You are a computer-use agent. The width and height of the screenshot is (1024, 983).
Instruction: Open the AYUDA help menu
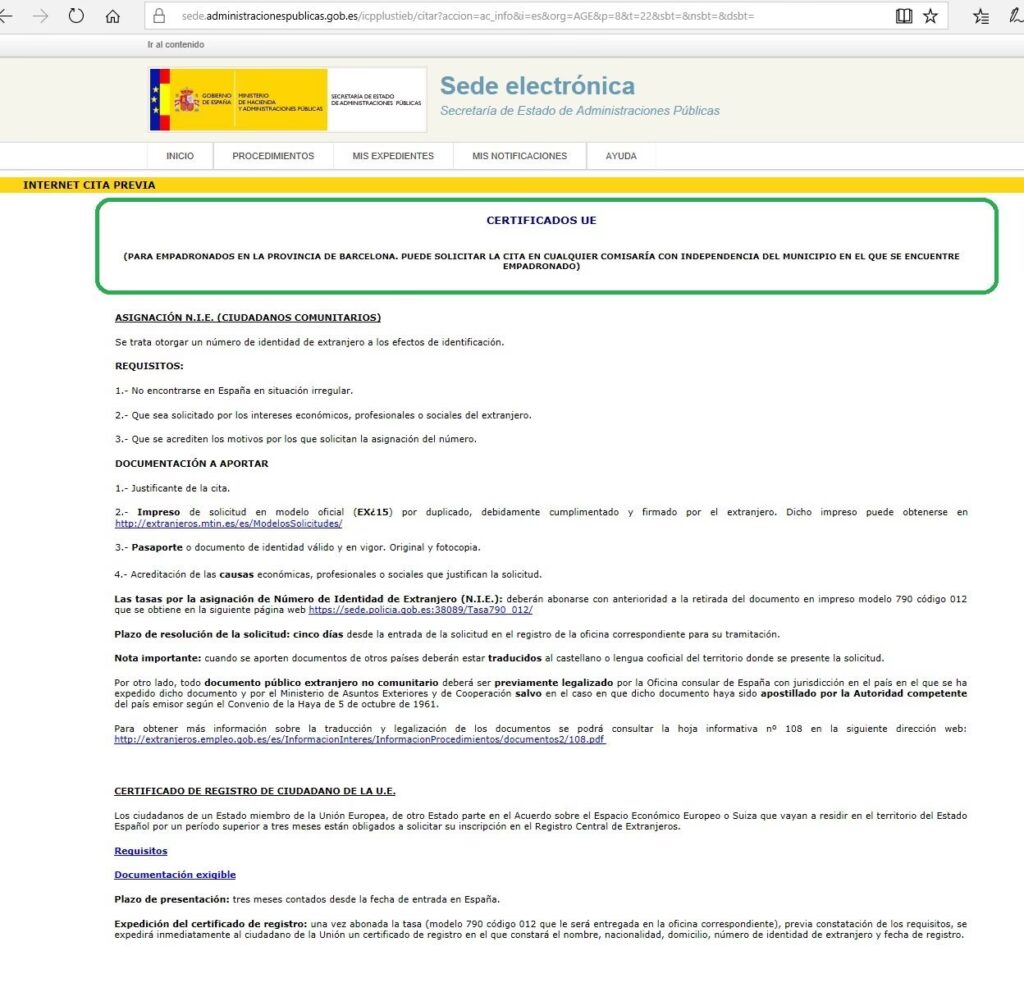tap(621, 156)
